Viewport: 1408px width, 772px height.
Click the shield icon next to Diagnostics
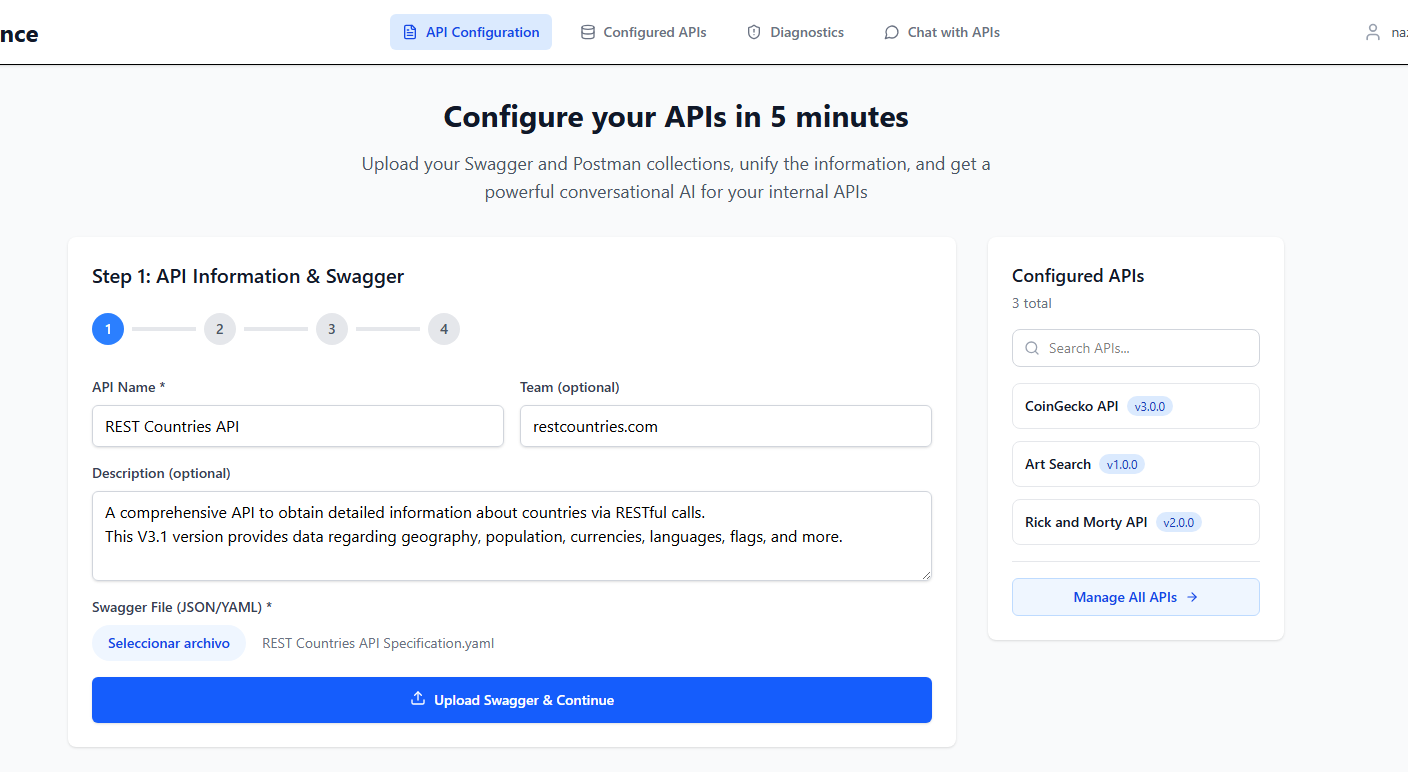click(x=754, y=32)
